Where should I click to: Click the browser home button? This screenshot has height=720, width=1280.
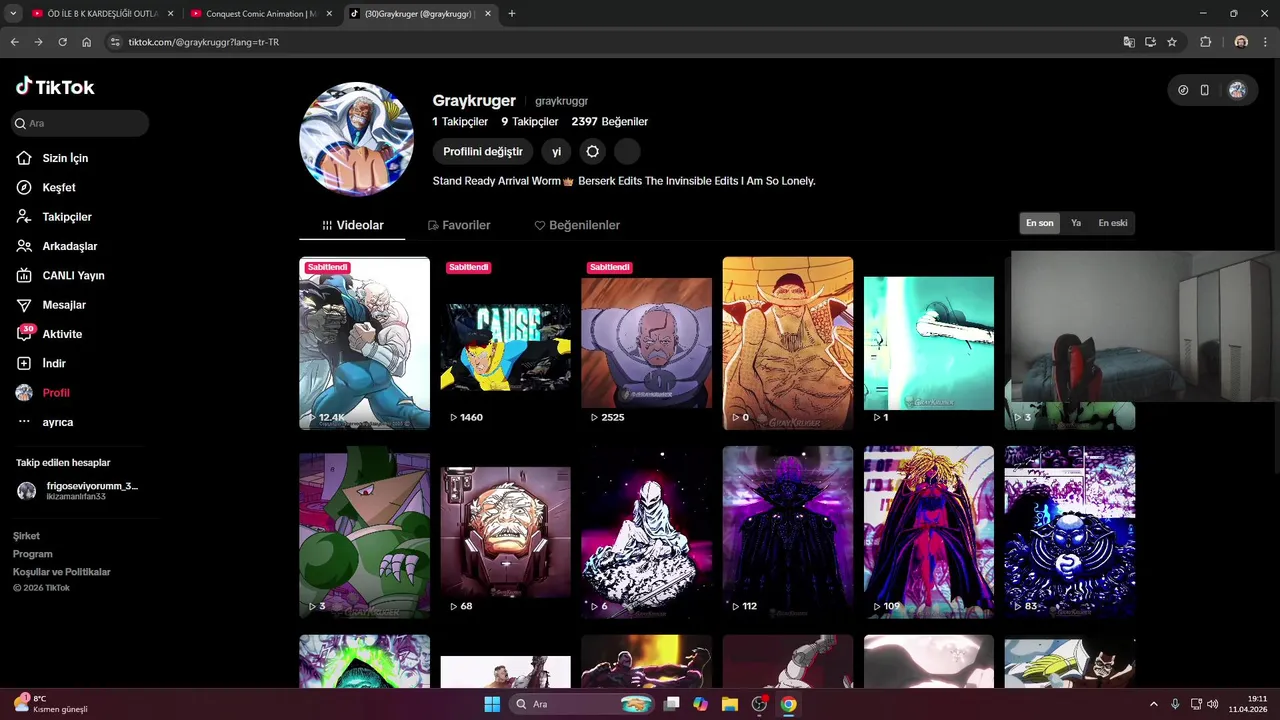pos(87,42)
